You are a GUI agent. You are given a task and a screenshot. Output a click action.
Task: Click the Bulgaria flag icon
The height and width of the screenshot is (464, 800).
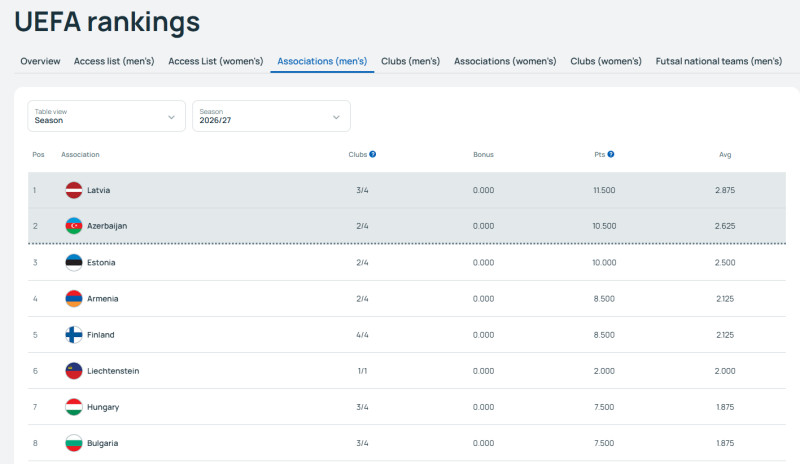click(74, 443)
